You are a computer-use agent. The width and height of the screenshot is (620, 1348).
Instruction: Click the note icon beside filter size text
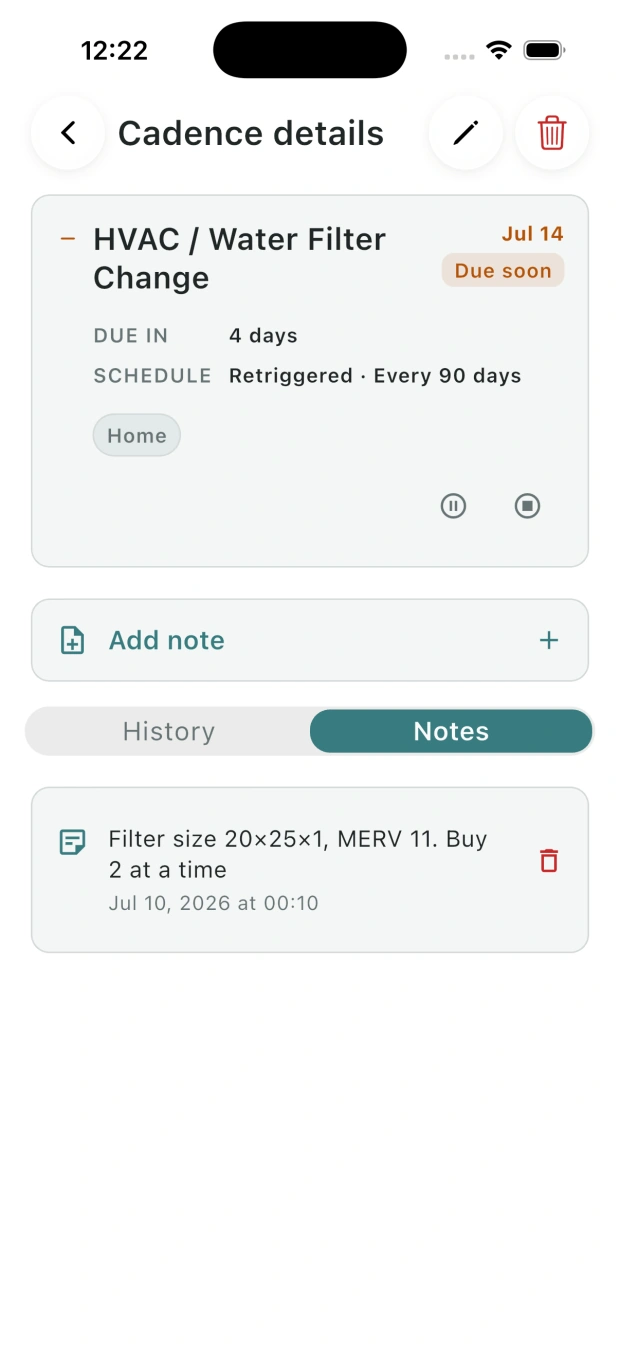(72, 842)
